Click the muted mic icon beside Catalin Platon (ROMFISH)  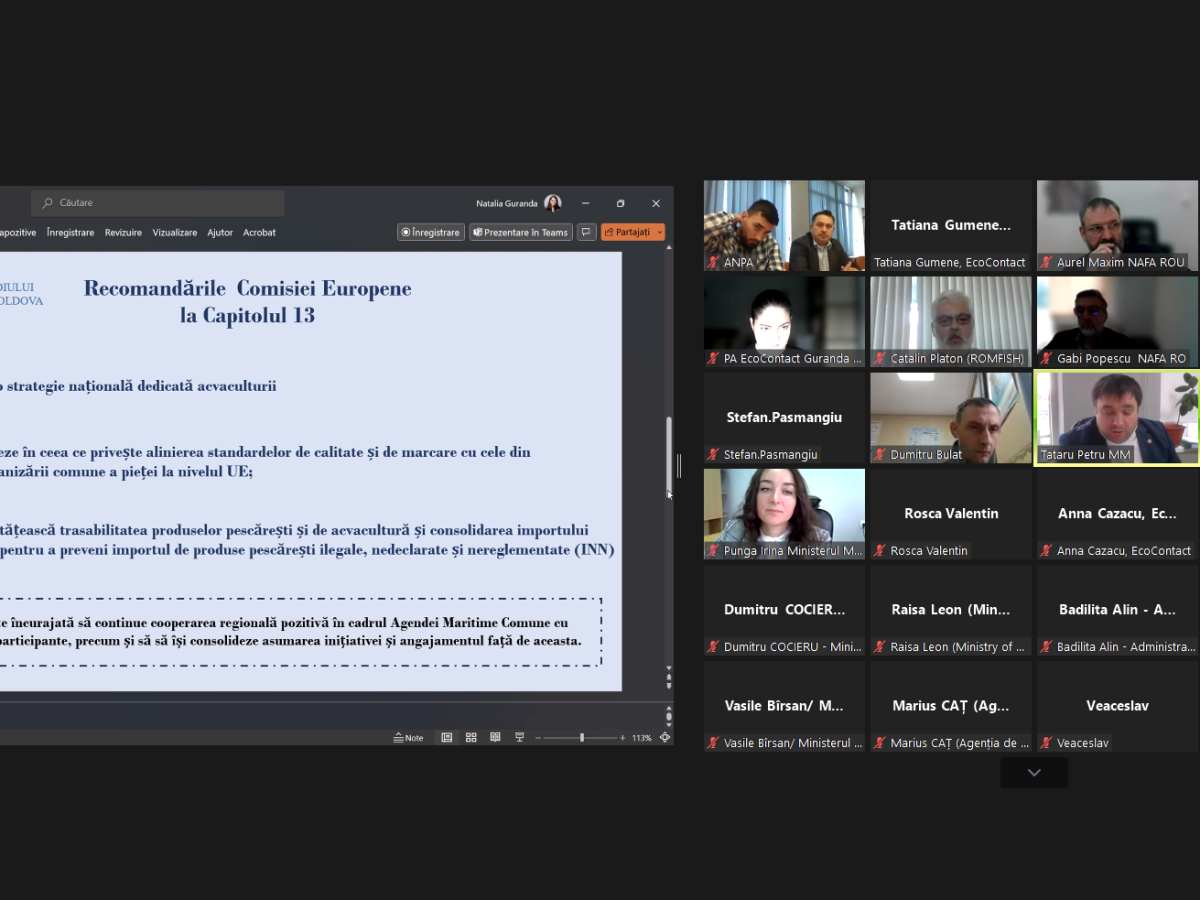881,358
